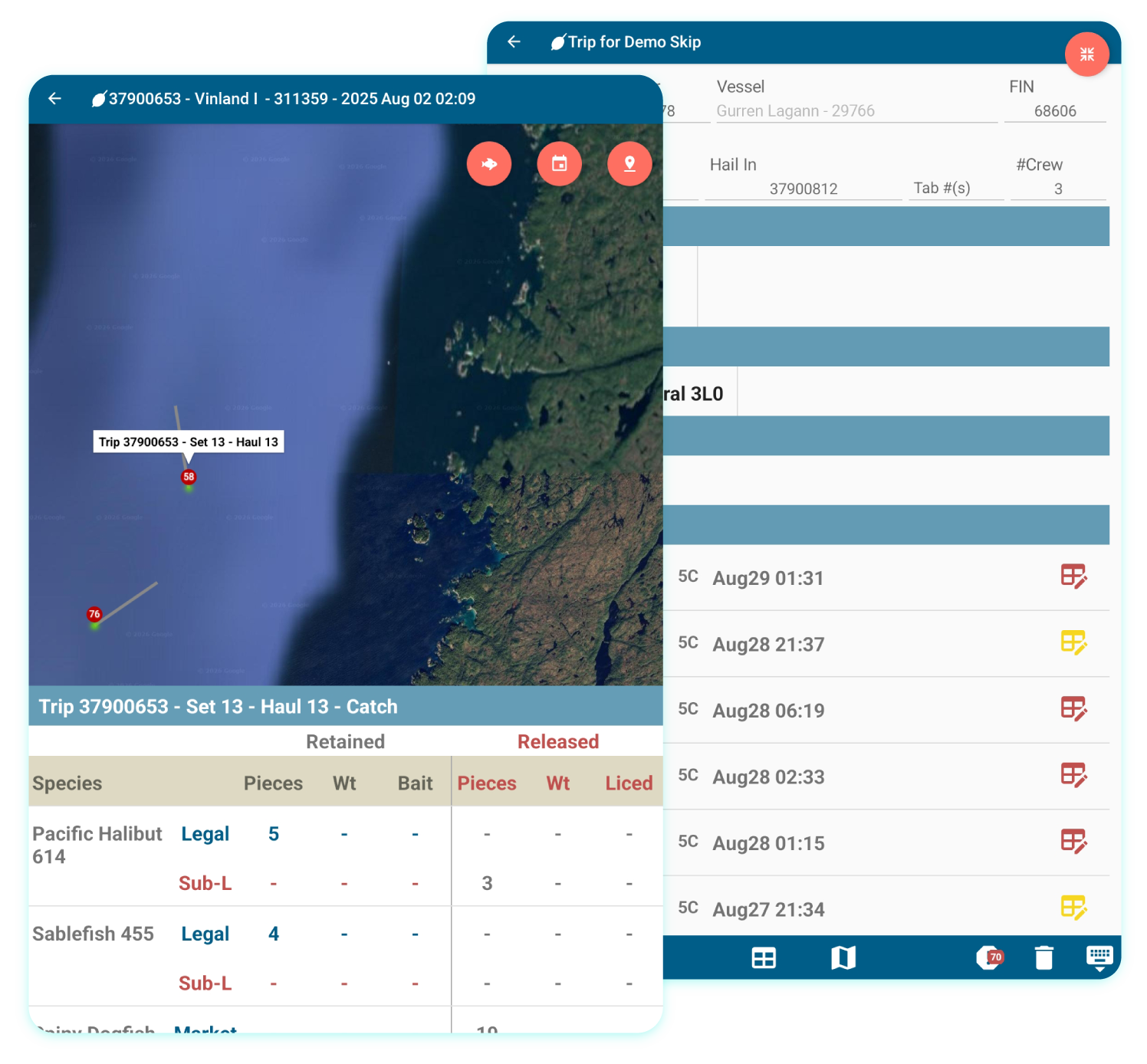Click the fish catch floating button

click(488, 164)
